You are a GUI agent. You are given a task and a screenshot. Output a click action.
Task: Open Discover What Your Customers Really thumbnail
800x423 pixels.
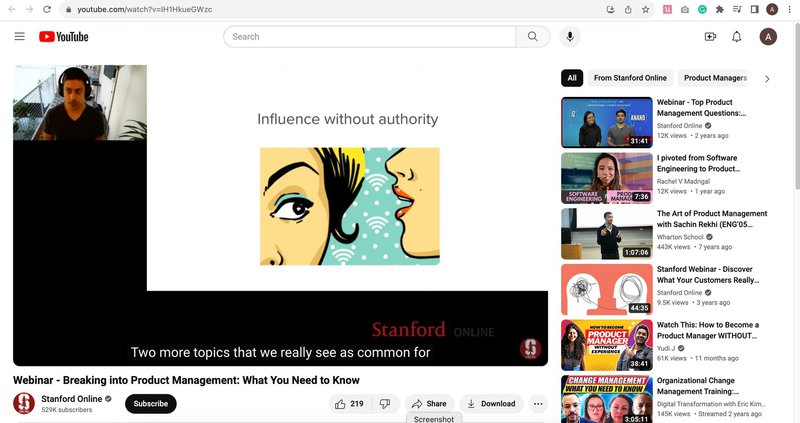click(607, 289)
